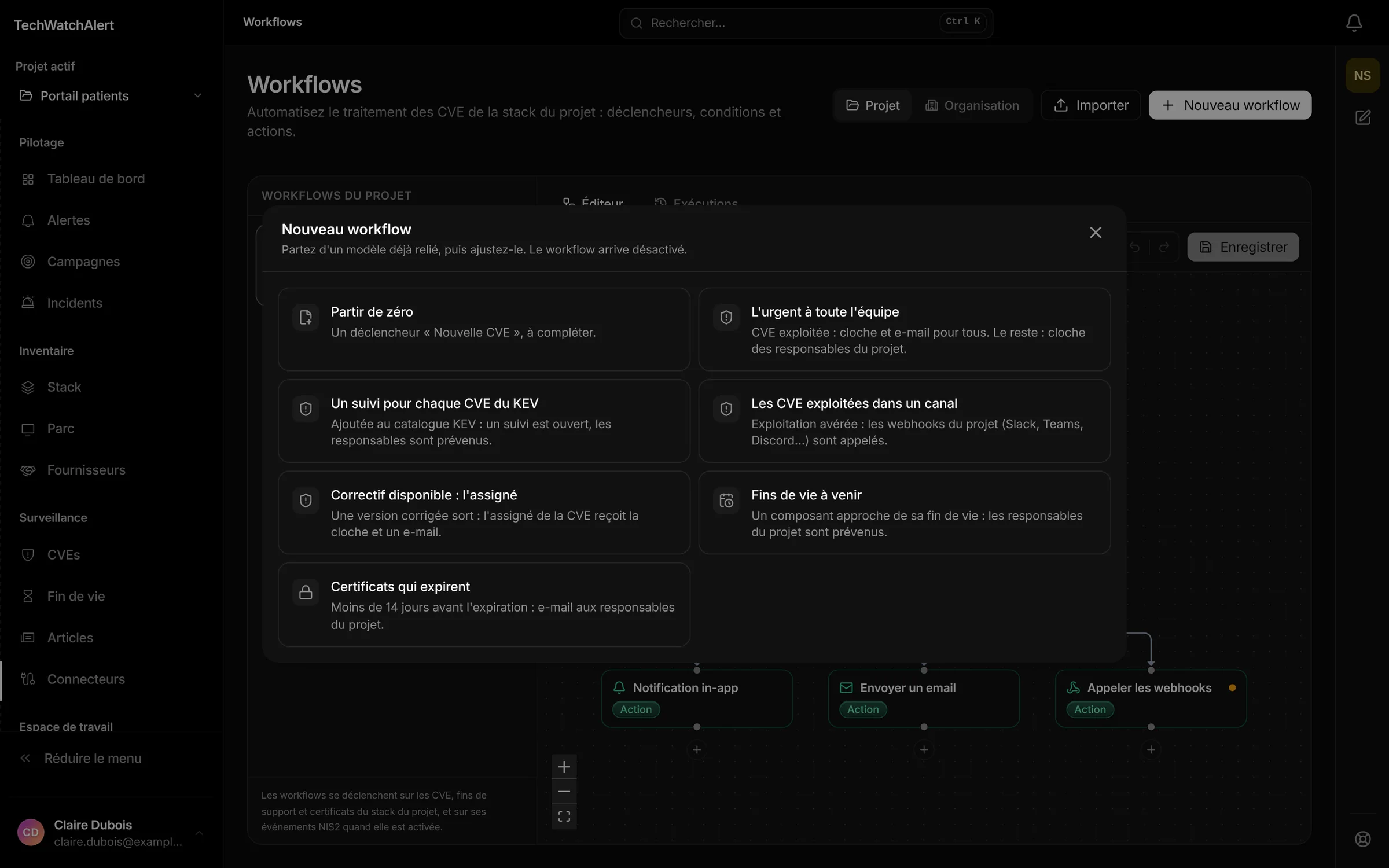This screenshot has width=1389, height=868.
Task: Open the notifications bell icon
Action: [x=1354, y=23]
